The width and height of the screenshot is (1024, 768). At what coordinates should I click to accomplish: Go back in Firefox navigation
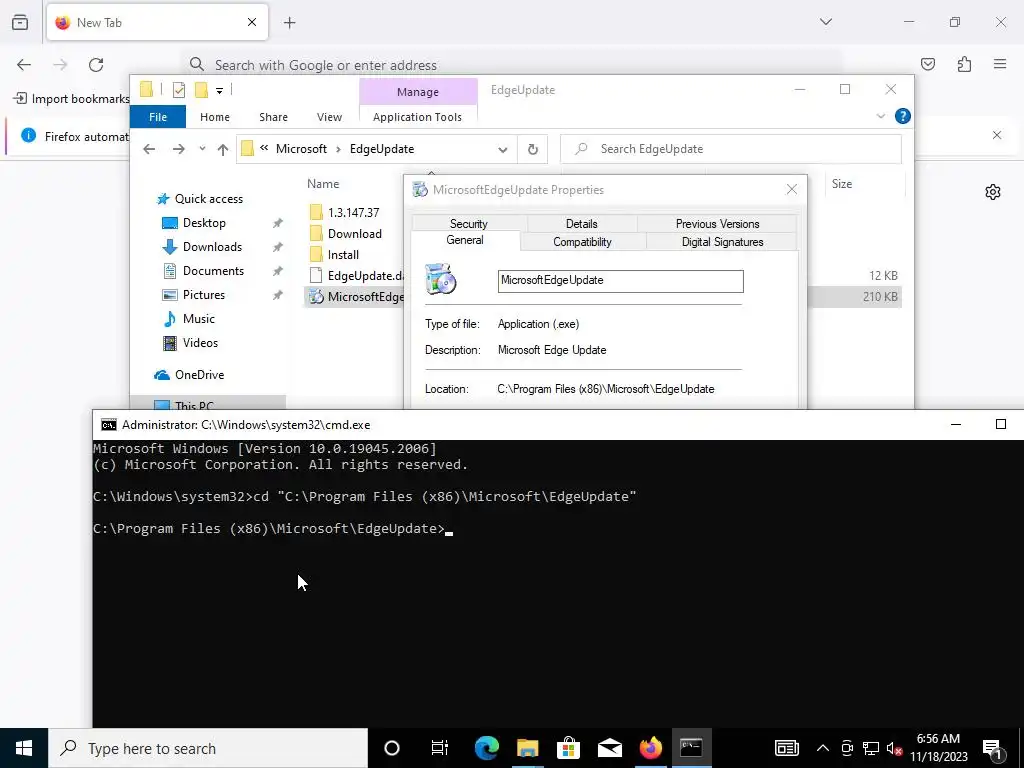tap(24, 65)
